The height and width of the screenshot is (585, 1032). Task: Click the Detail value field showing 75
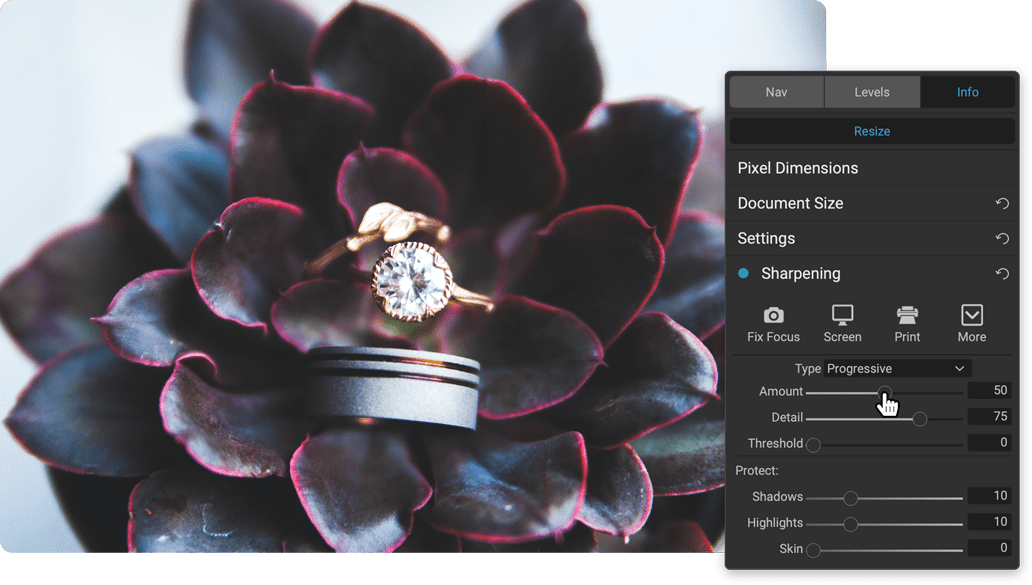pyautogui.click(x=989, y=416)
